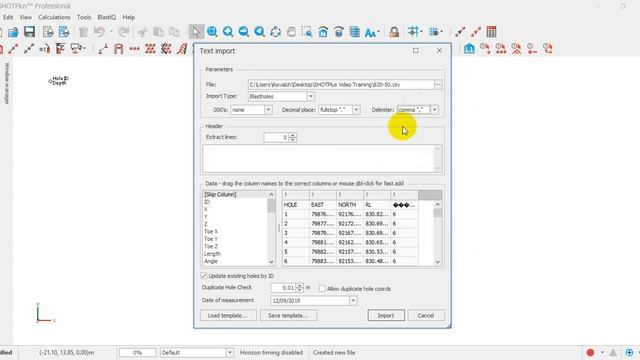Enable 'Allow duplicate hole coords' checkbox
The image size is (640, 360).
pos(322,289)
